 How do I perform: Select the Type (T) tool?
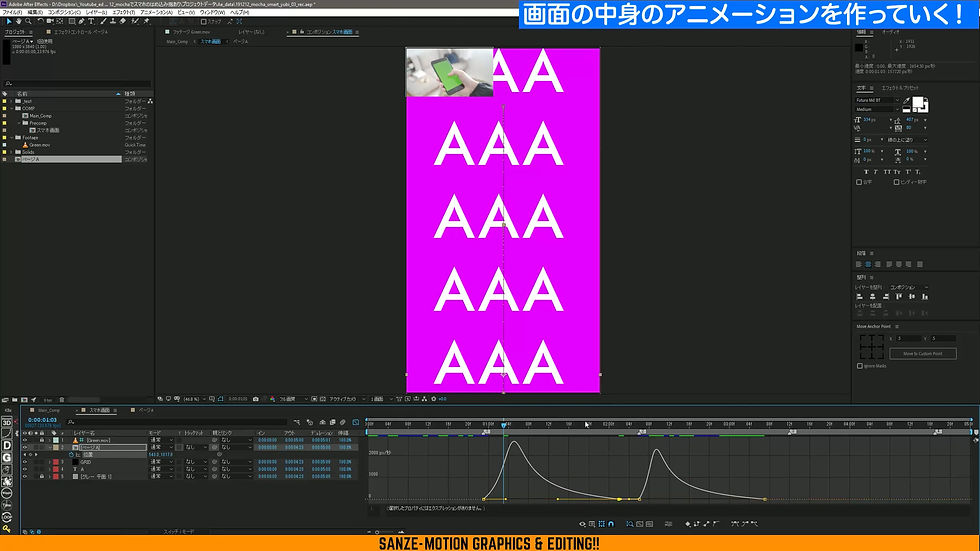coord(91,21)
